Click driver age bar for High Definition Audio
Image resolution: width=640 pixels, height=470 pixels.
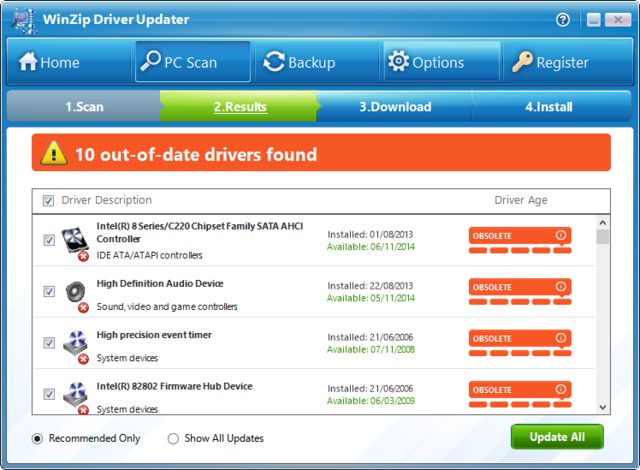click(520, 302)
